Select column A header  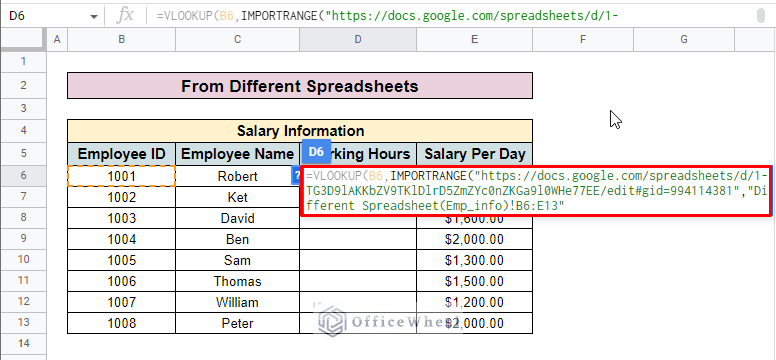[57, 40]
